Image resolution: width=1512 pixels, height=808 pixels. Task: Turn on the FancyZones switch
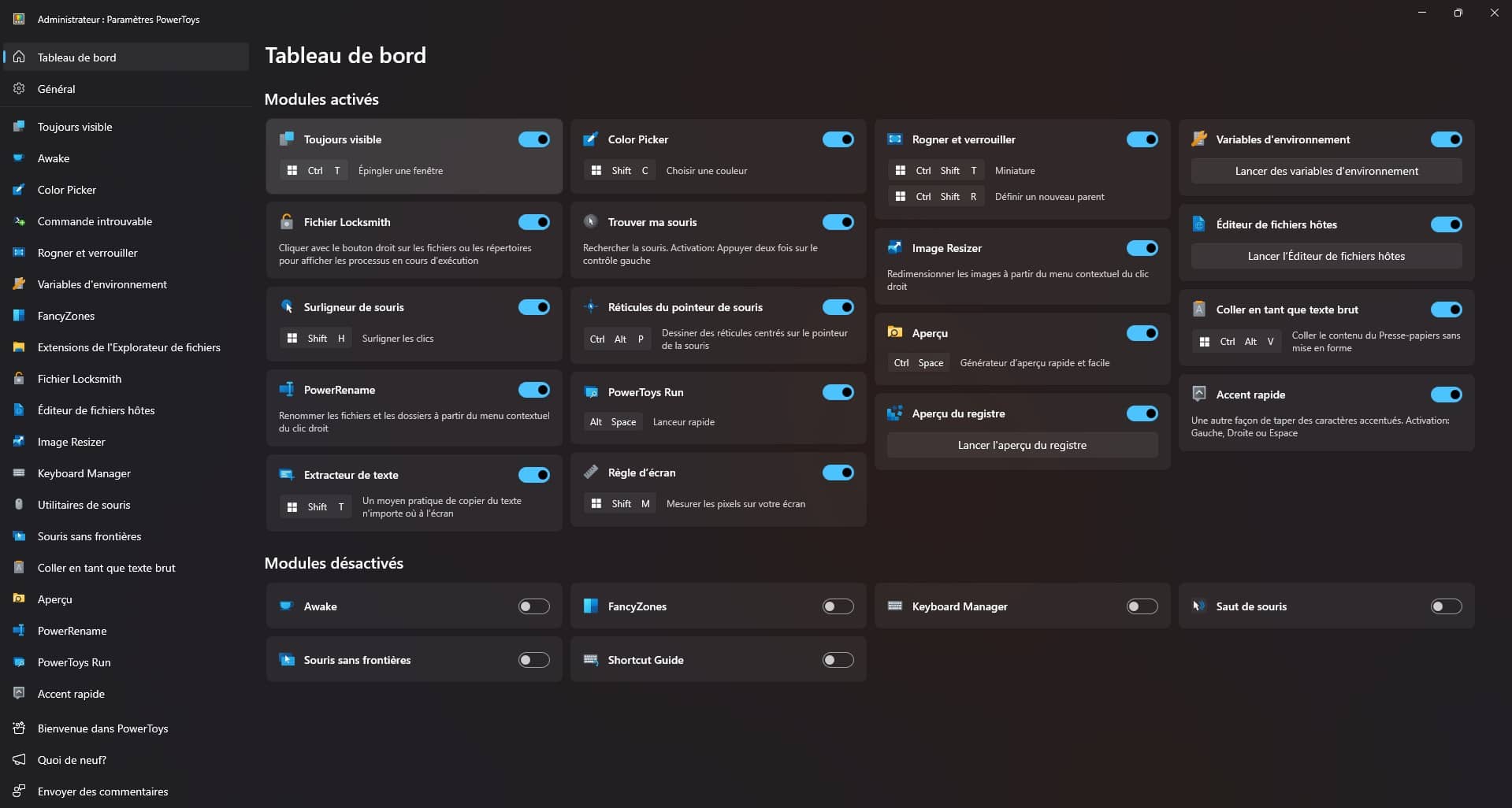[838, 606]
